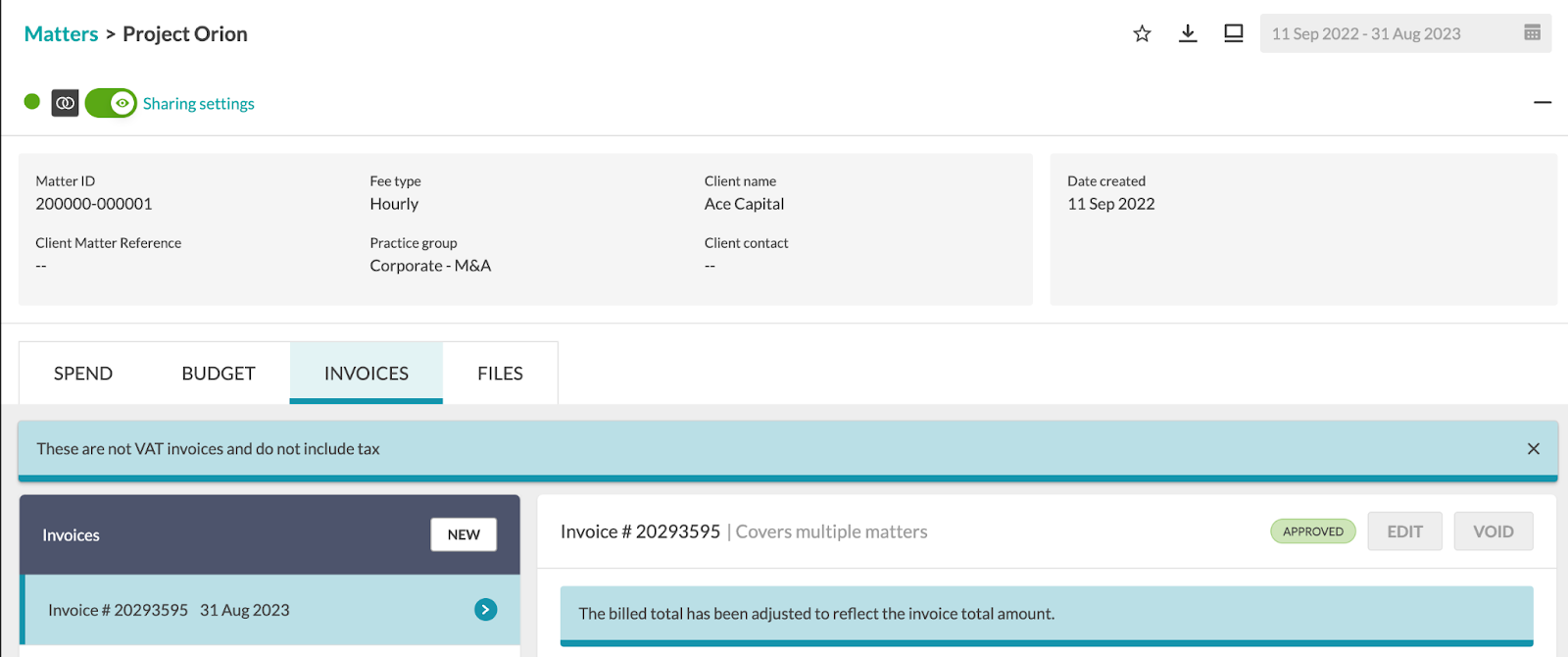
Task: Open the calendar date picker icon
Action: click(1533, 33)
